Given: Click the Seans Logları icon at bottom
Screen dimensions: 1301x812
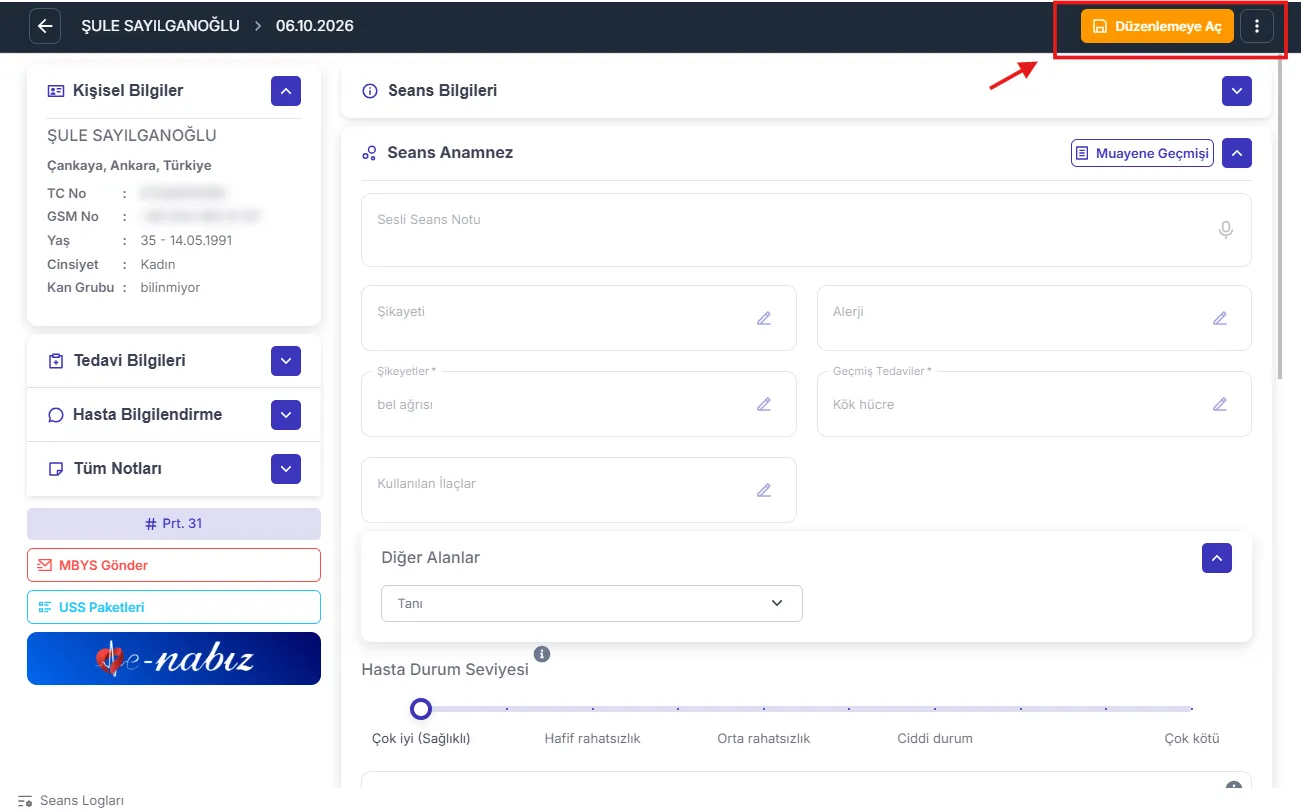Looking at the screenshot, I should [26, 801].
